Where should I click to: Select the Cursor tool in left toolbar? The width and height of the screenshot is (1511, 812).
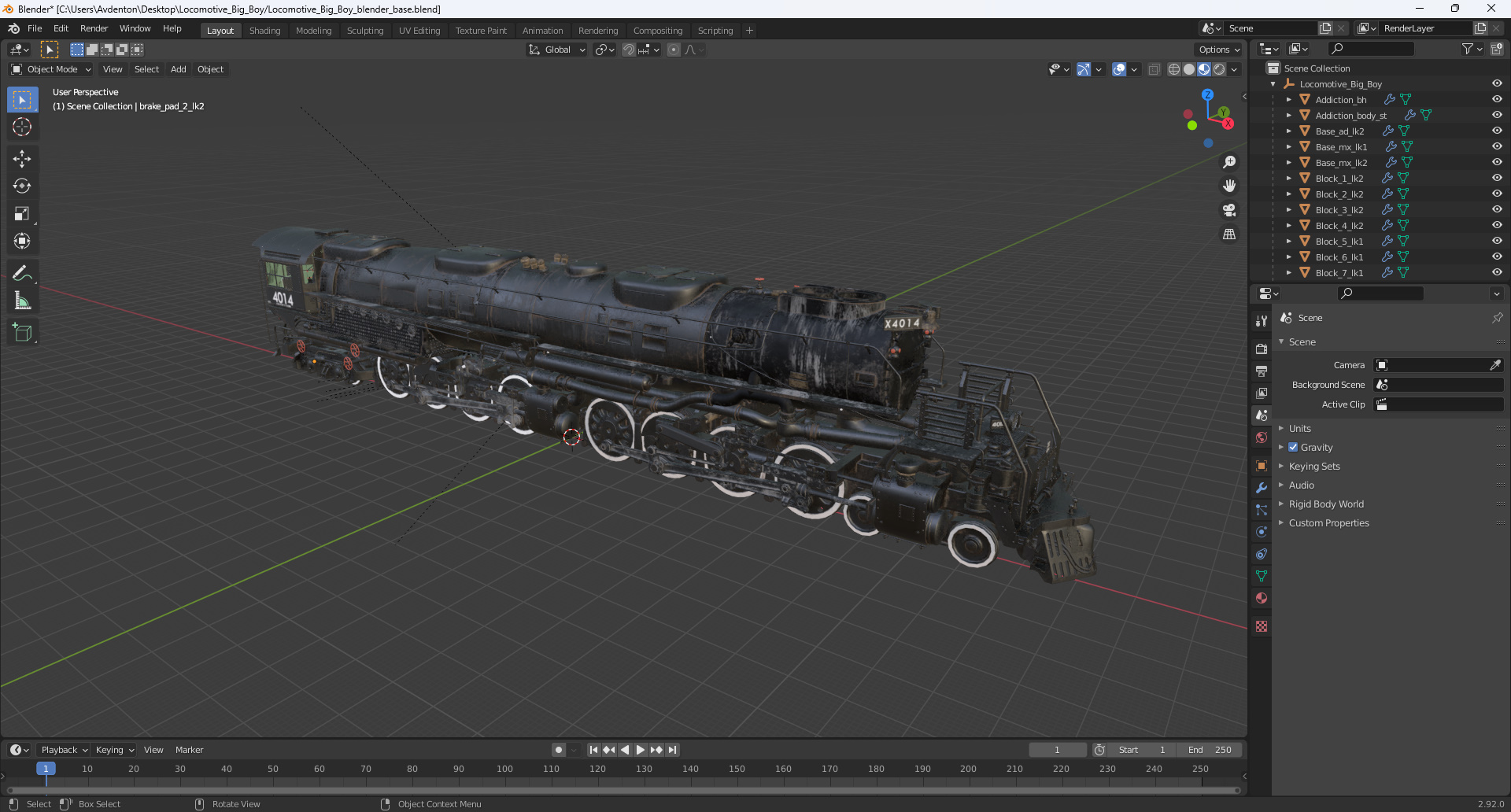[22, 127]
